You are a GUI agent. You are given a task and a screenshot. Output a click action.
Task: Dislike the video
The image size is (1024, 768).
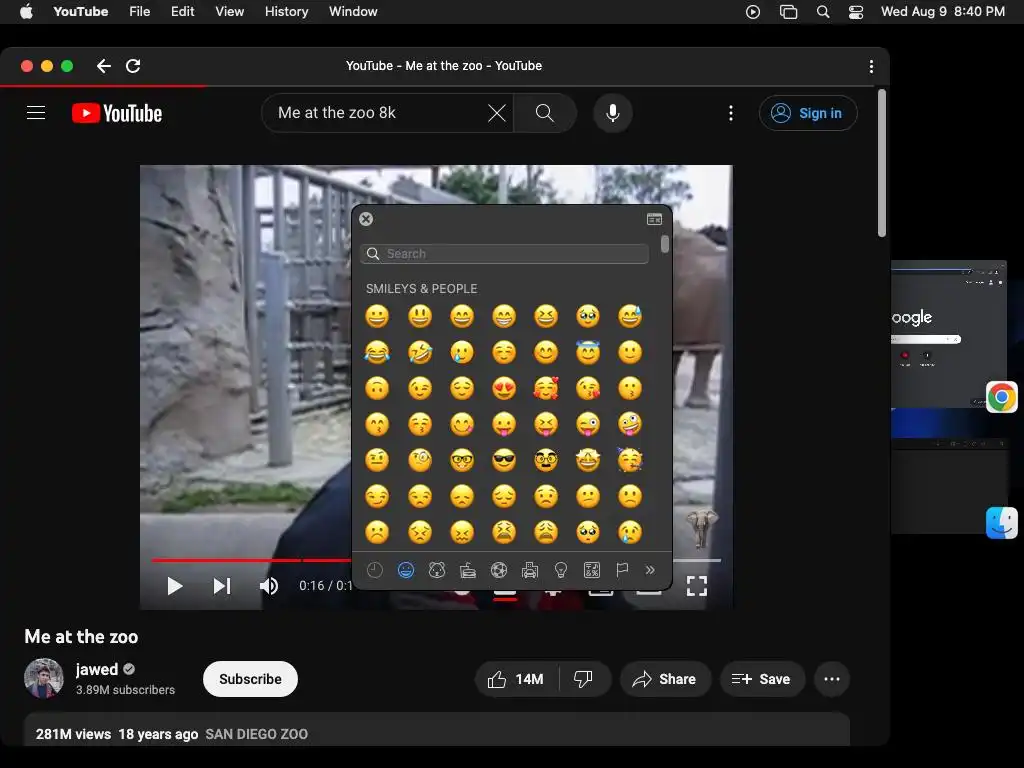tap(583, 679)
